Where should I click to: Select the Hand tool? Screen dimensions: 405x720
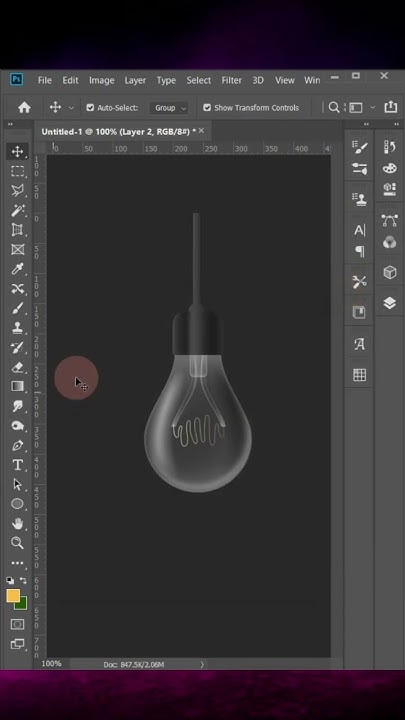(17, 523)
